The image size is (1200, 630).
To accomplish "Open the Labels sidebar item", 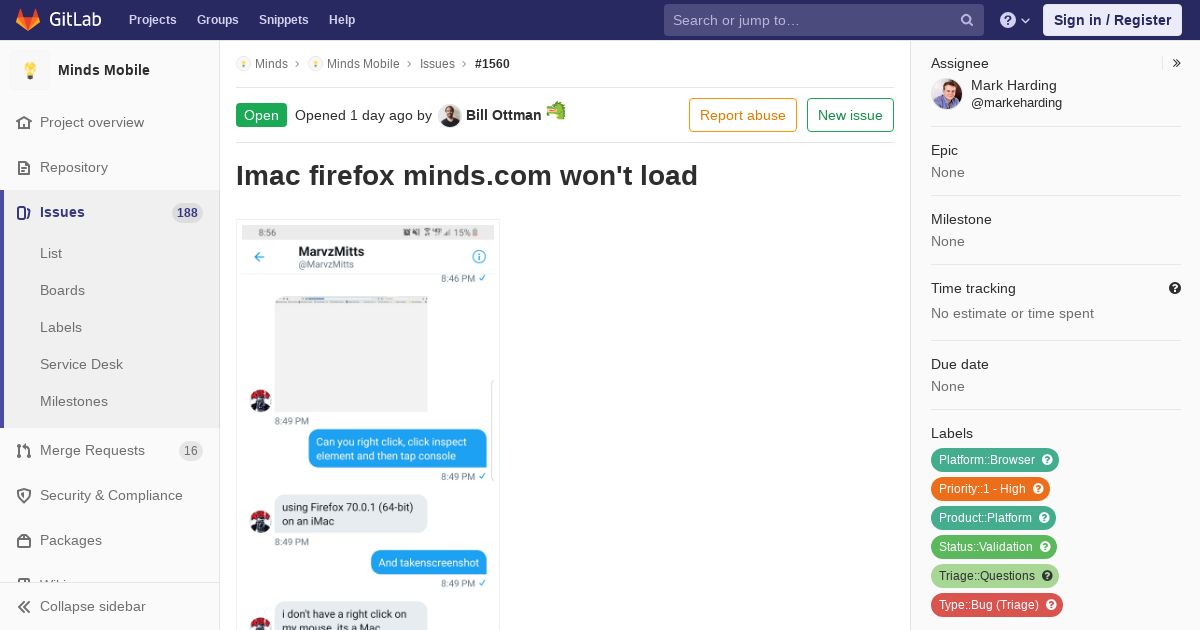I will [x=61, y=327].
